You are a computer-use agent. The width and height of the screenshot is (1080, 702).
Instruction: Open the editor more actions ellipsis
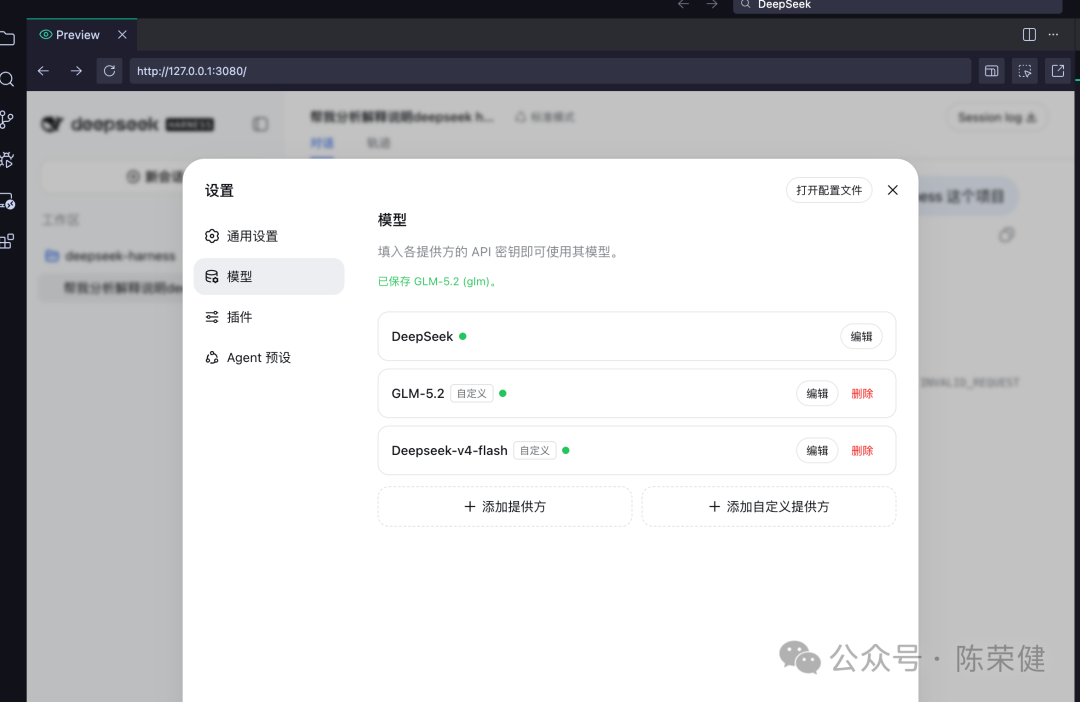click(1053, 34)
